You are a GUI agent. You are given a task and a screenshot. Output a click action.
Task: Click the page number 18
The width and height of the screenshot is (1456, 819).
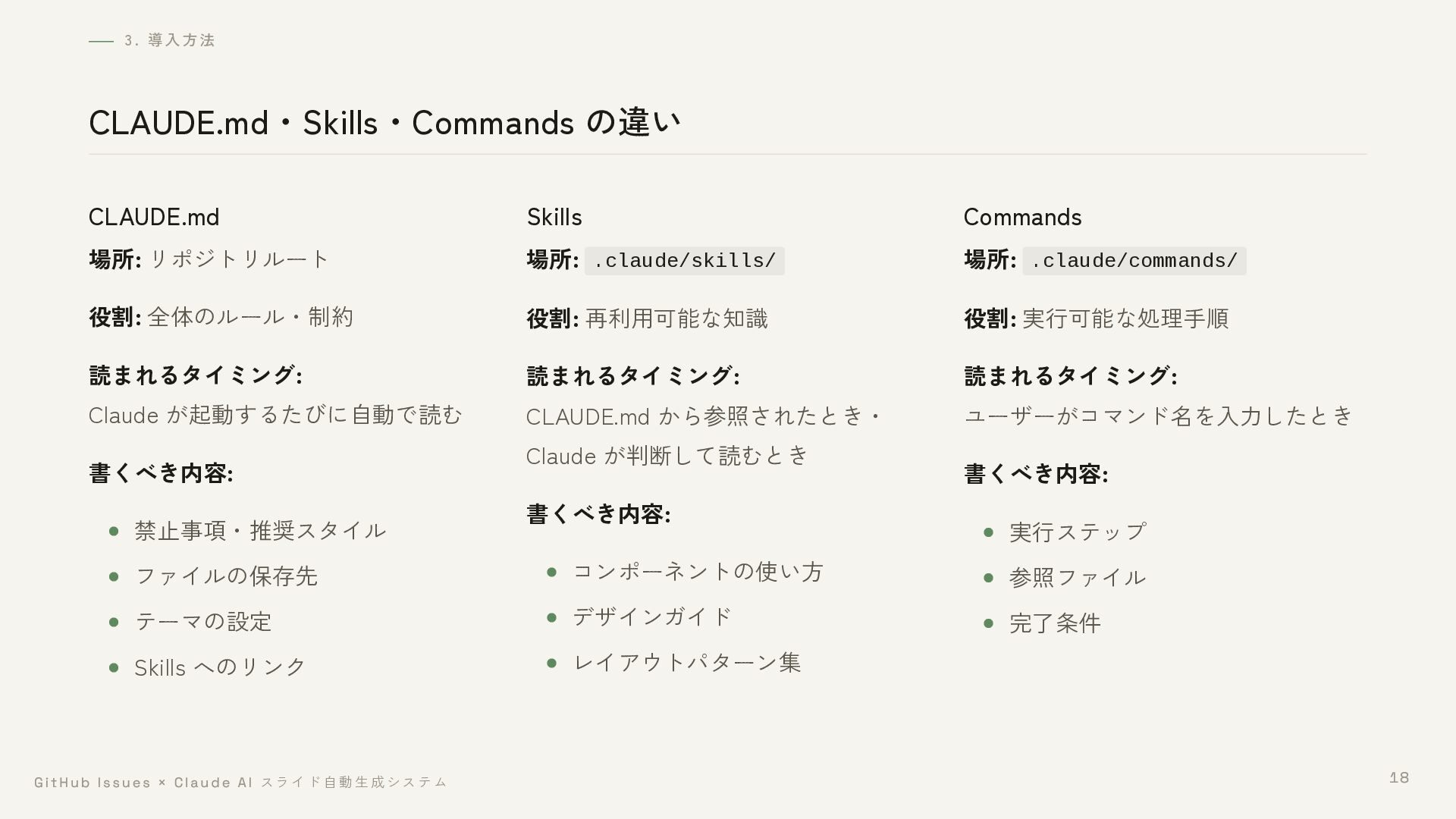(1399, 777)
